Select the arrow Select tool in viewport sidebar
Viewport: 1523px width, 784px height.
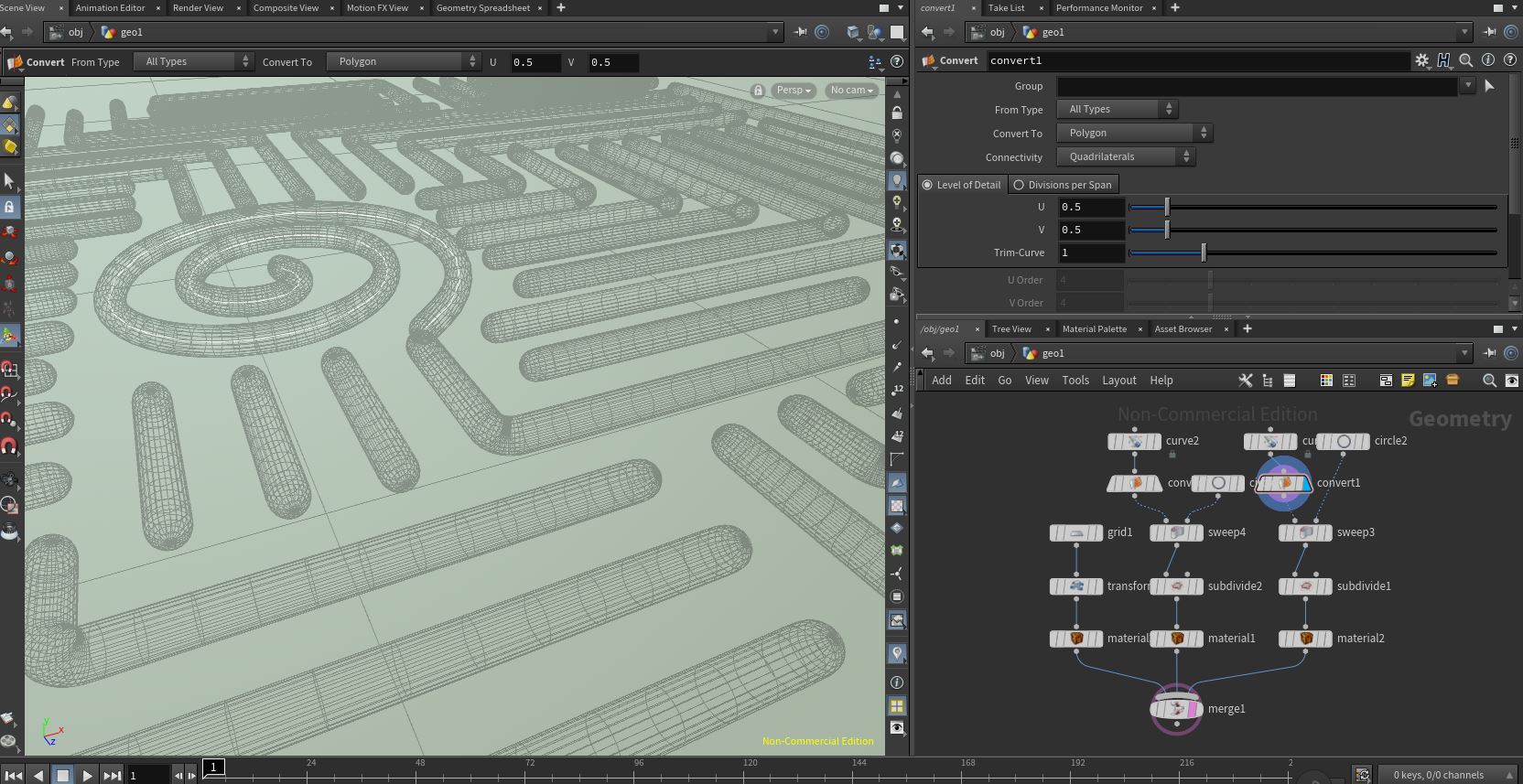pyautogui.click(x=9, y=180)
